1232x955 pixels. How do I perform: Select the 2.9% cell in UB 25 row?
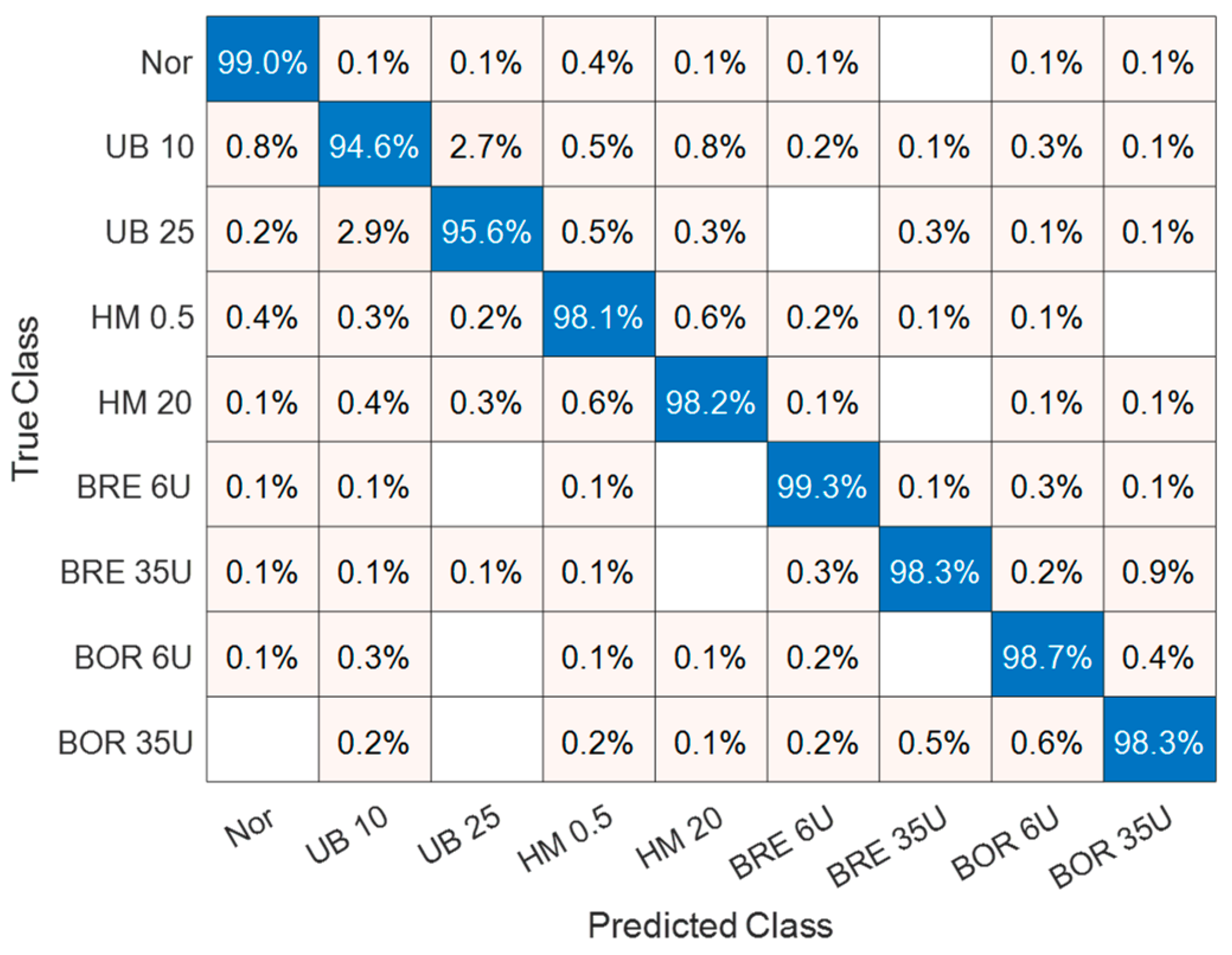(x=375, y=230)
